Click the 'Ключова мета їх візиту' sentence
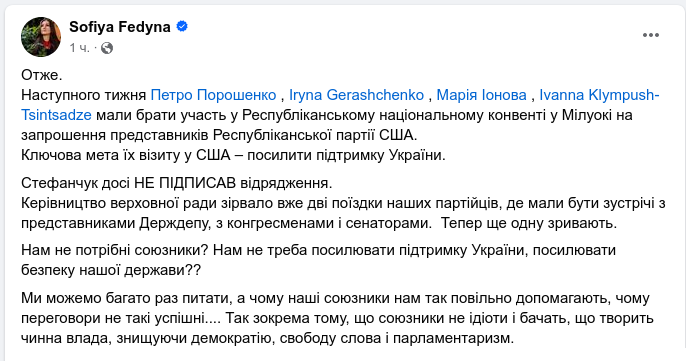The height and width of the screenshot is (361, 686). (x=233, y=155)
